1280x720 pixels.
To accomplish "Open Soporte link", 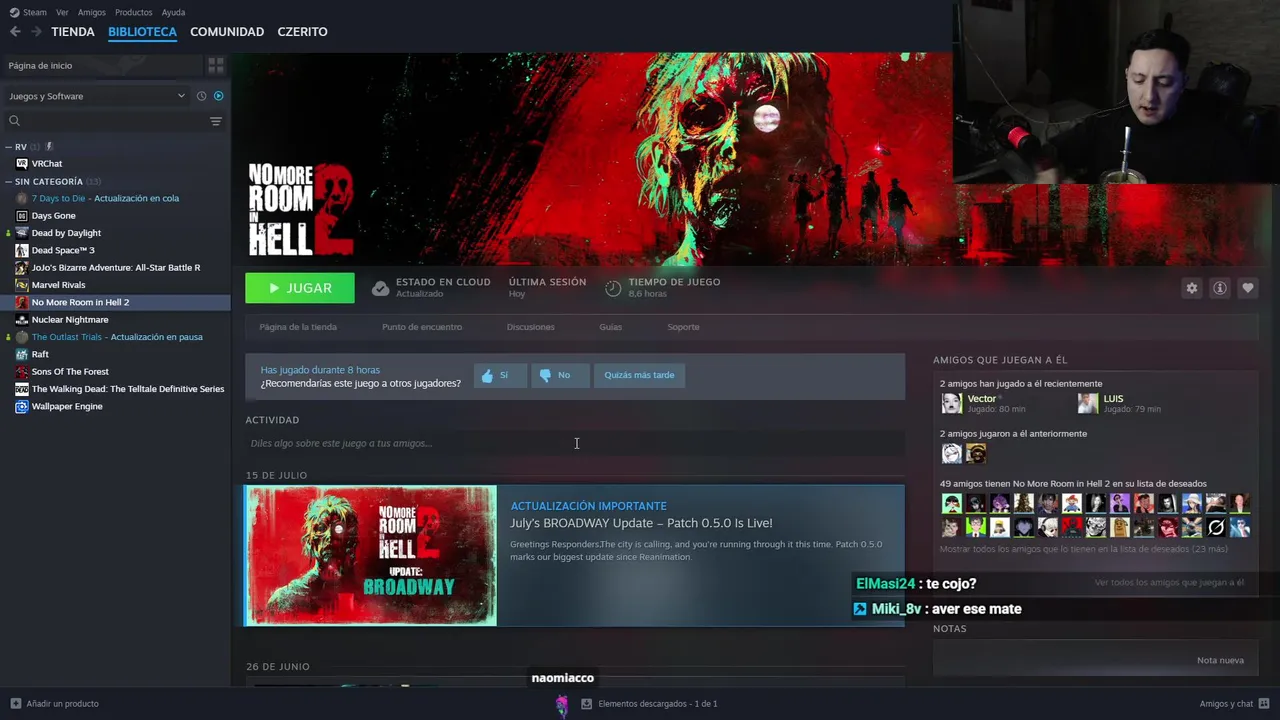I will coord(683,327).
